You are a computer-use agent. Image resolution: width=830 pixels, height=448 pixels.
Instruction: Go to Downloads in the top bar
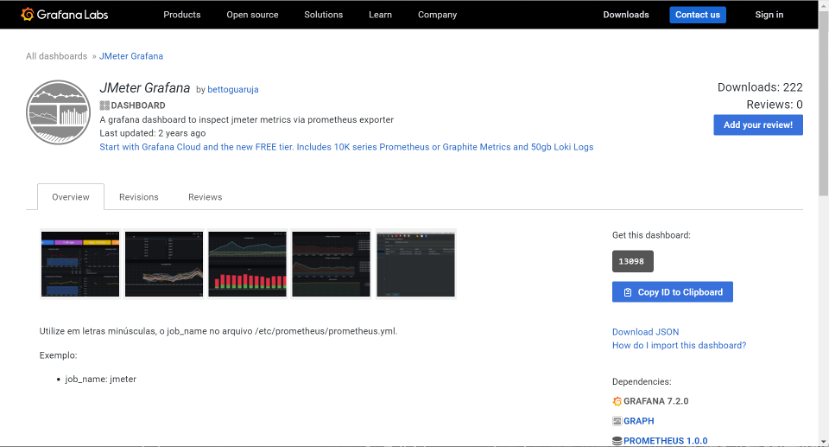click(x=626, y=15)
